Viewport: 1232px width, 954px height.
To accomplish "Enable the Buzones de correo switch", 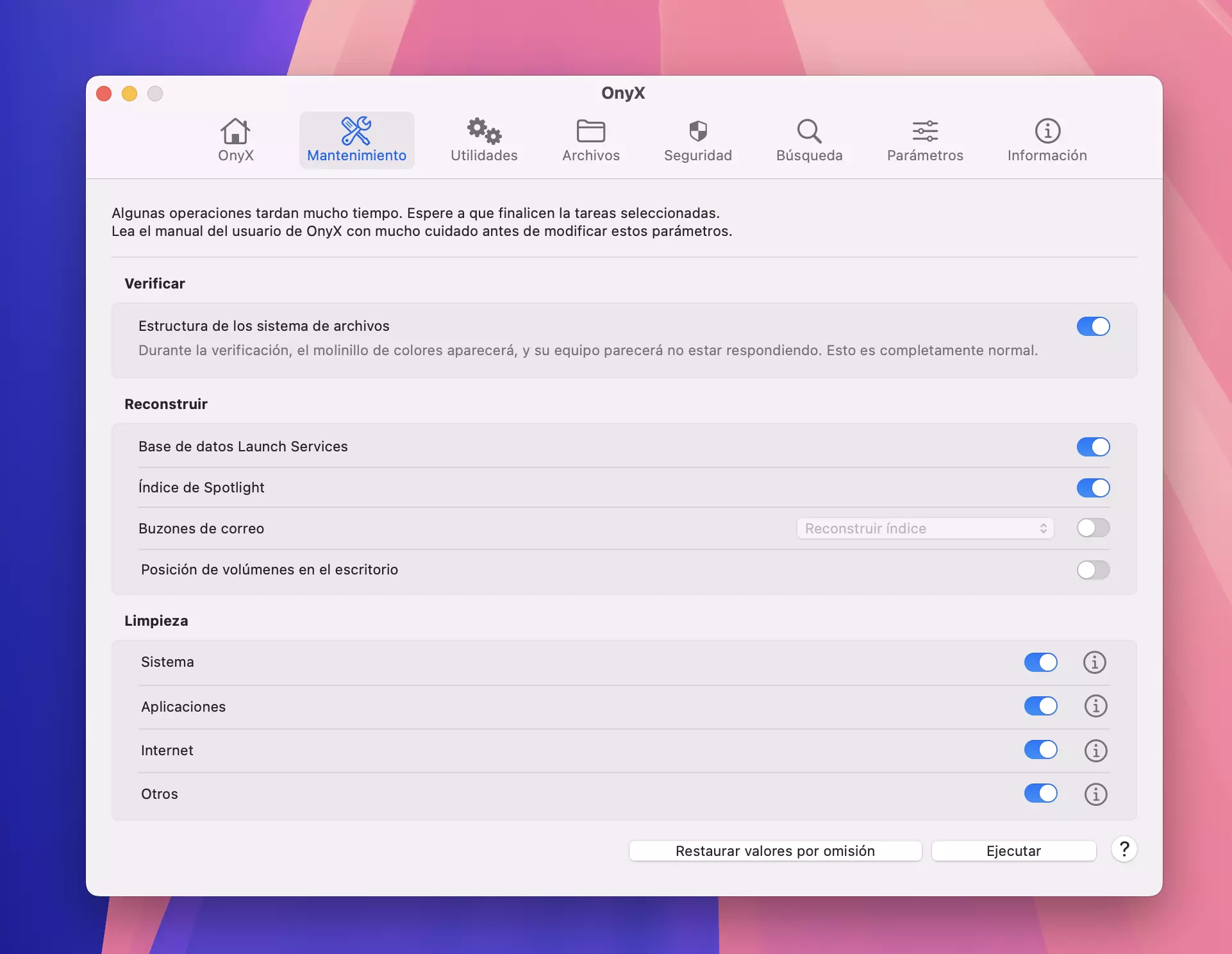I will (1093, 528).
